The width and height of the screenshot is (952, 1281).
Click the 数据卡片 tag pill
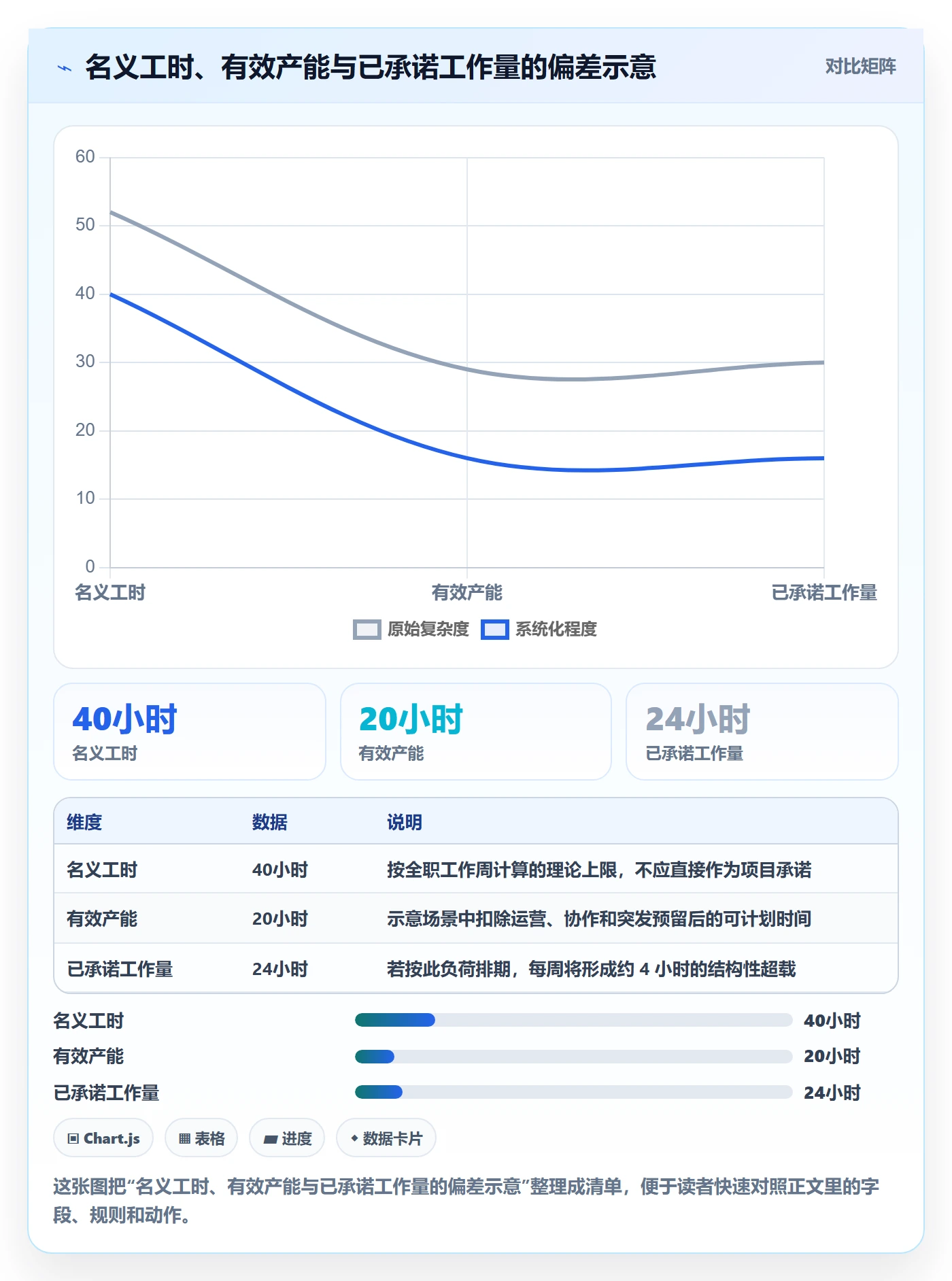tap(386, 1138)
